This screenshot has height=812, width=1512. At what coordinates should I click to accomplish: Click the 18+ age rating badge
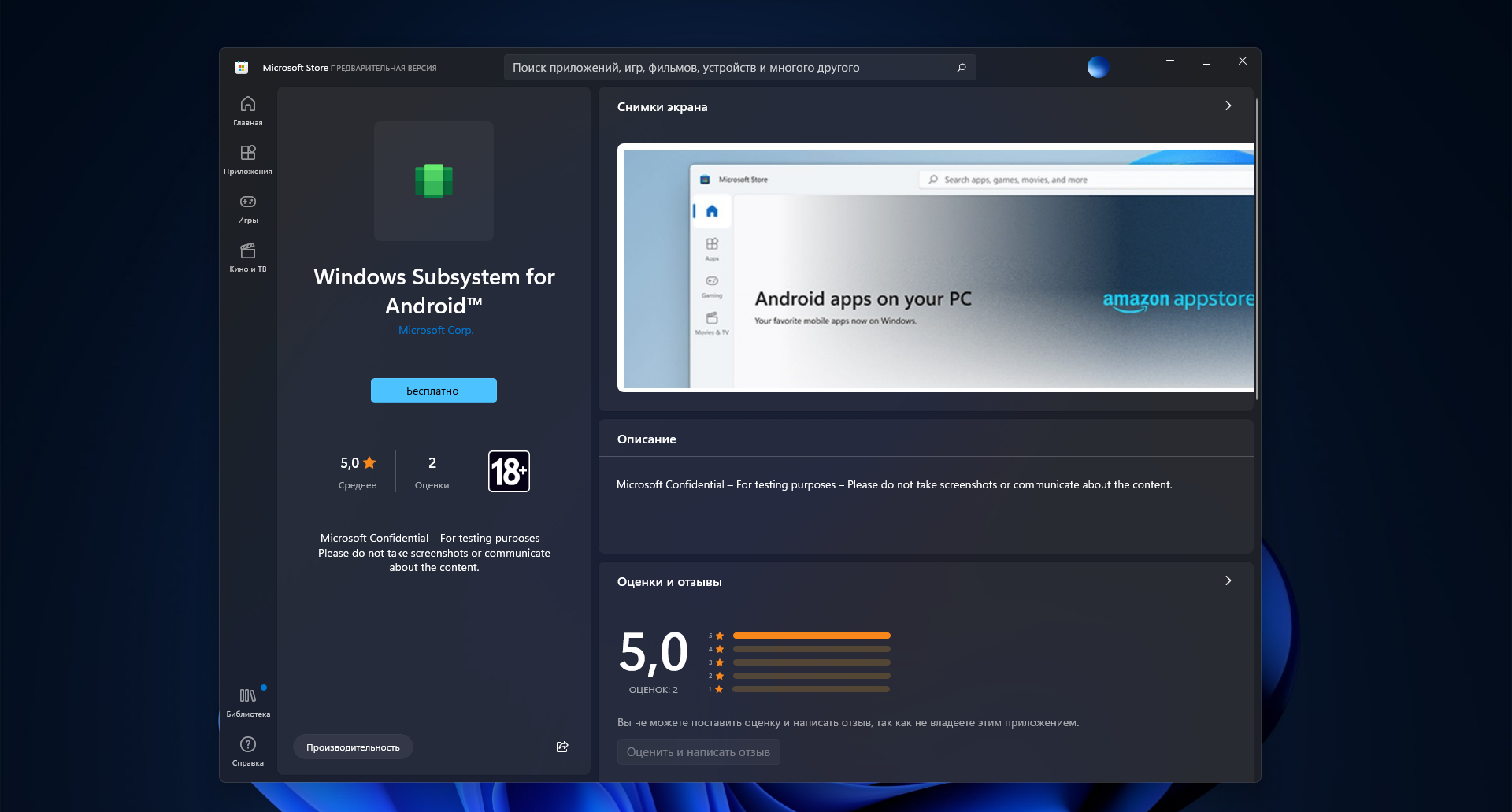509,471
